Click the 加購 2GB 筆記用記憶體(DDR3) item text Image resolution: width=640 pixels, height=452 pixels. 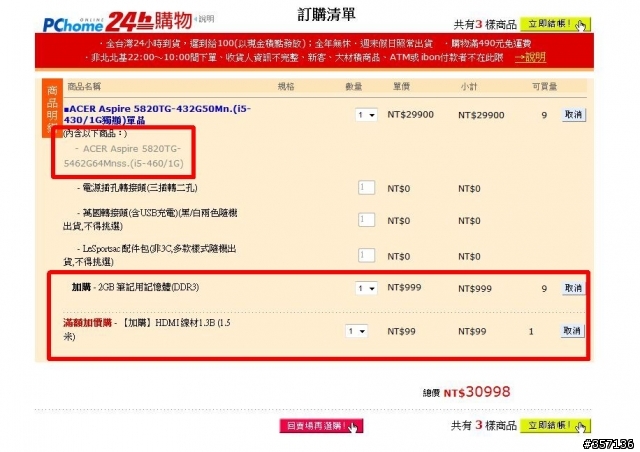coord(136,287)
